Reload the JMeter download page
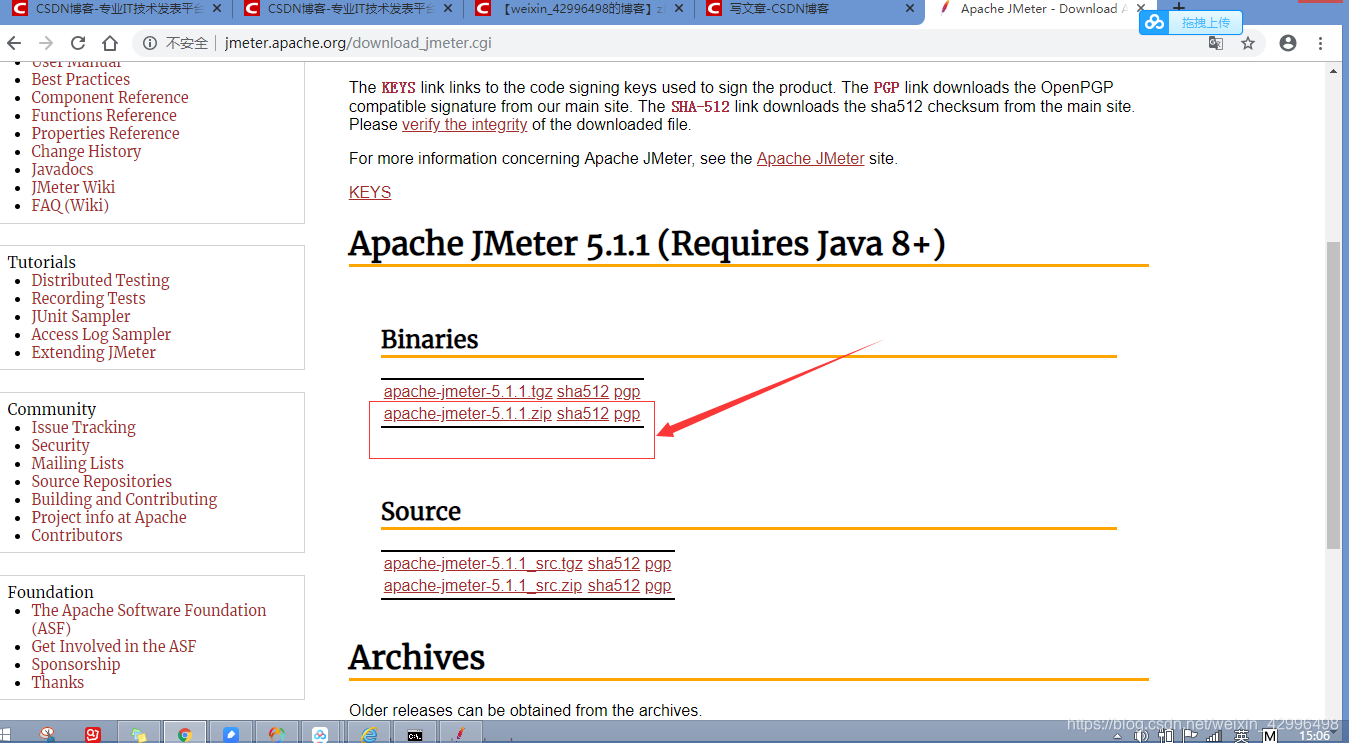This screenshot has height=743, width=1349. tap(78, 43)
